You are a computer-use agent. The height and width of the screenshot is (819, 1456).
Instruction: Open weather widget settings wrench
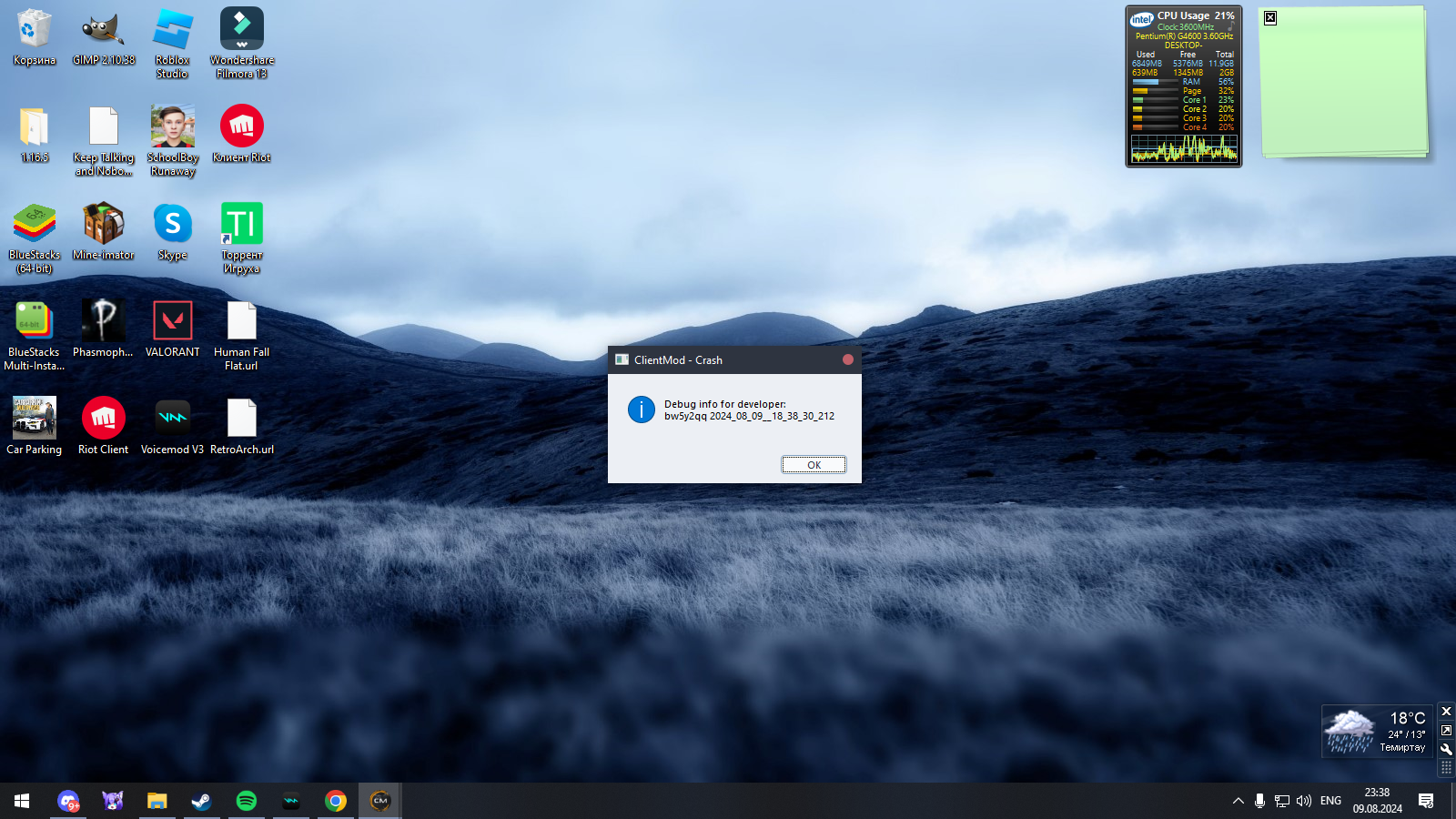tap(1446, 749)
